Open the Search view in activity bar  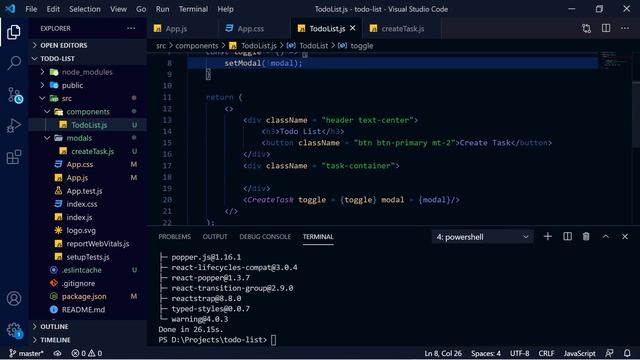point(14,63)
